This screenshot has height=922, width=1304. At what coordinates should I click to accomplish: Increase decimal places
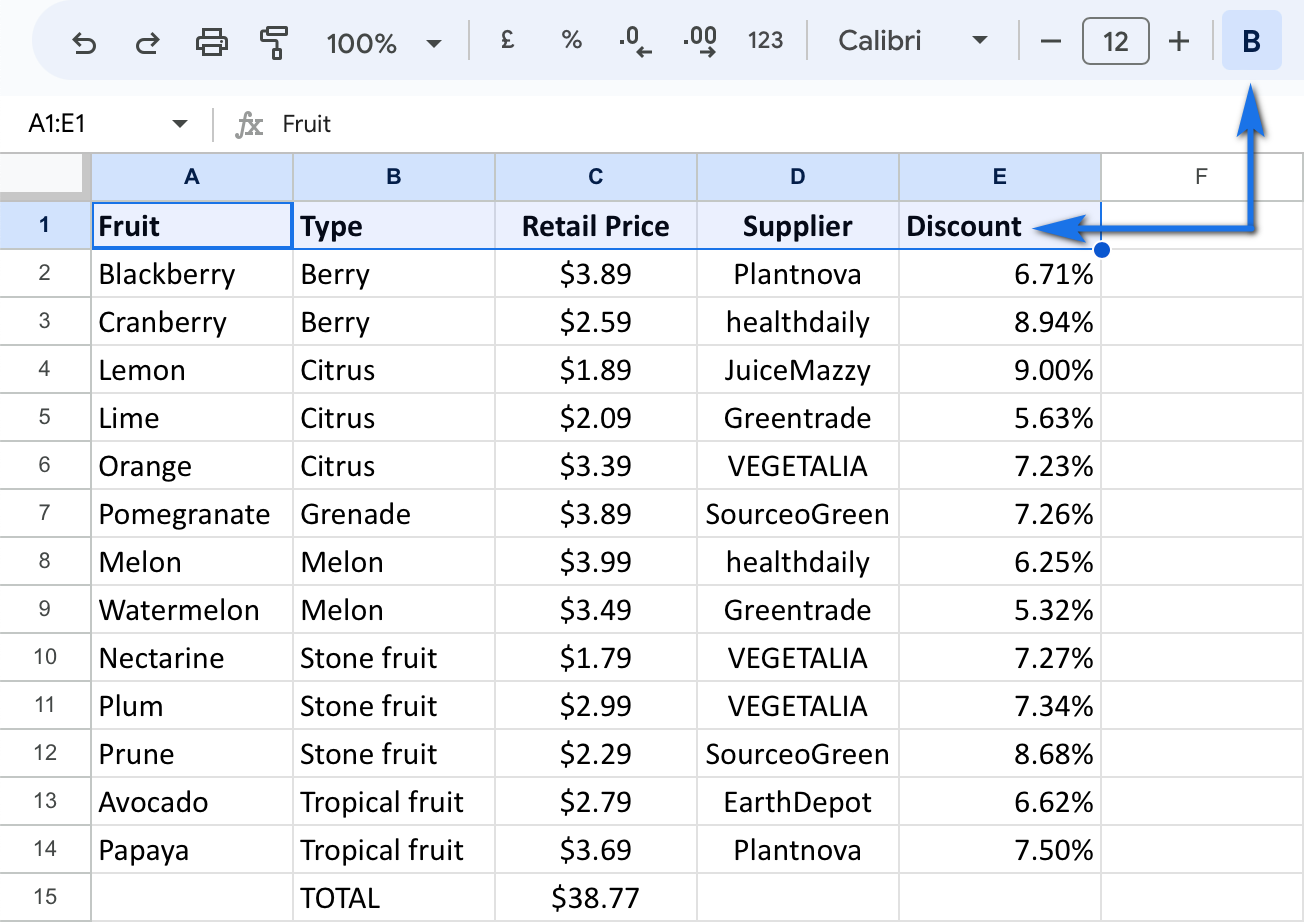coord(700,41)
